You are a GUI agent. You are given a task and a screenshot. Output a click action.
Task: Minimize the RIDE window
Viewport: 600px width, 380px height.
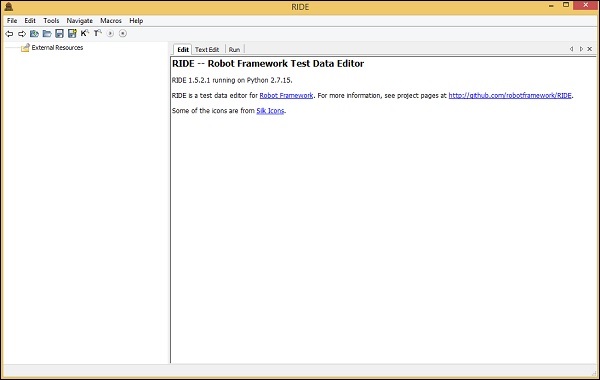551,6
